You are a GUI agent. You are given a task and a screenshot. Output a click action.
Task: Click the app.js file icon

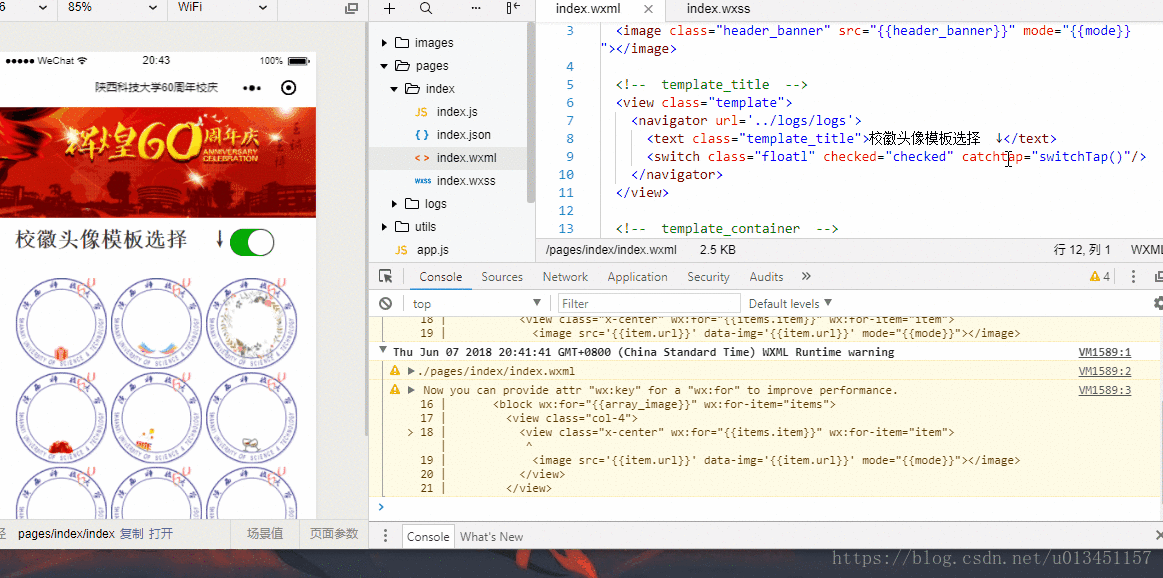tap(401, 250)
